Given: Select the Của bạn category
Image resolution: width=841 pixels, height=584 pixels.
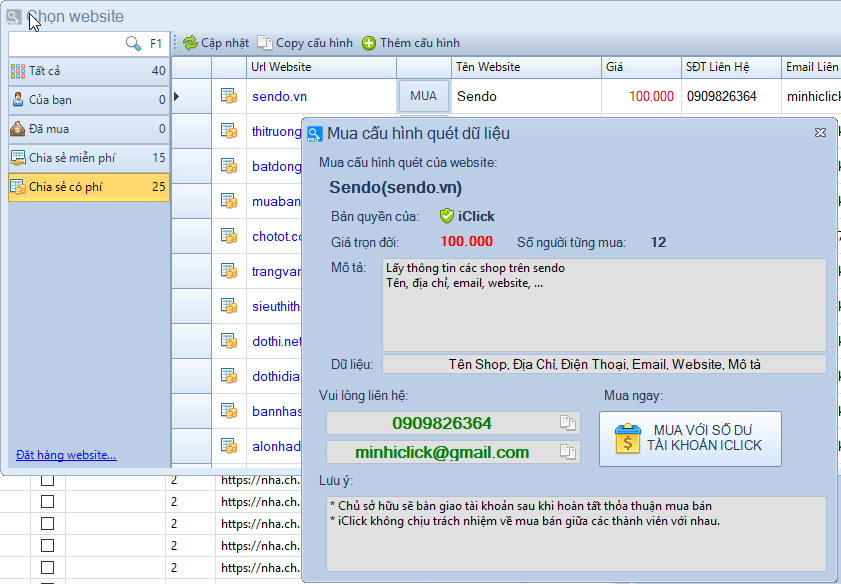Looking at the screenshot, I should (88, 100).
